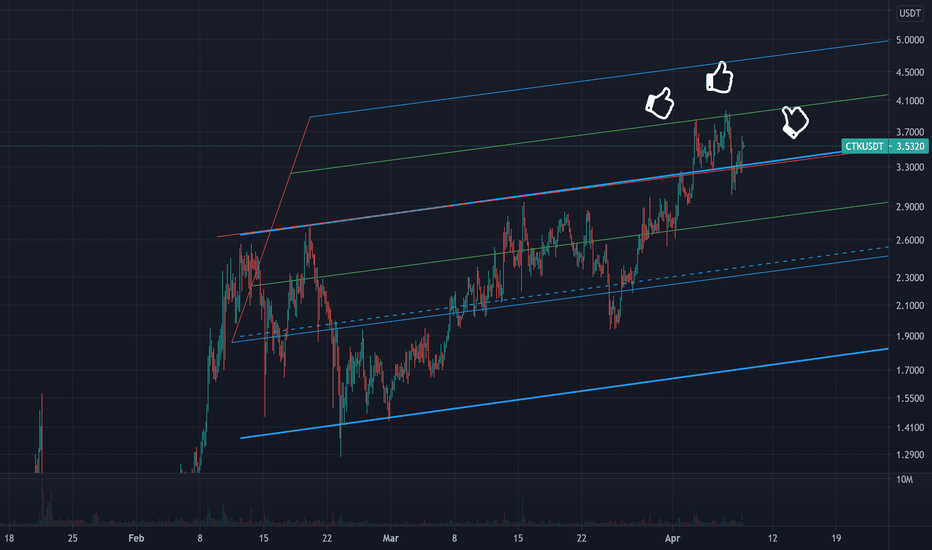Click the Feb label on time axis
Viewport: 932px width, 550px height.
pos(136,538)
